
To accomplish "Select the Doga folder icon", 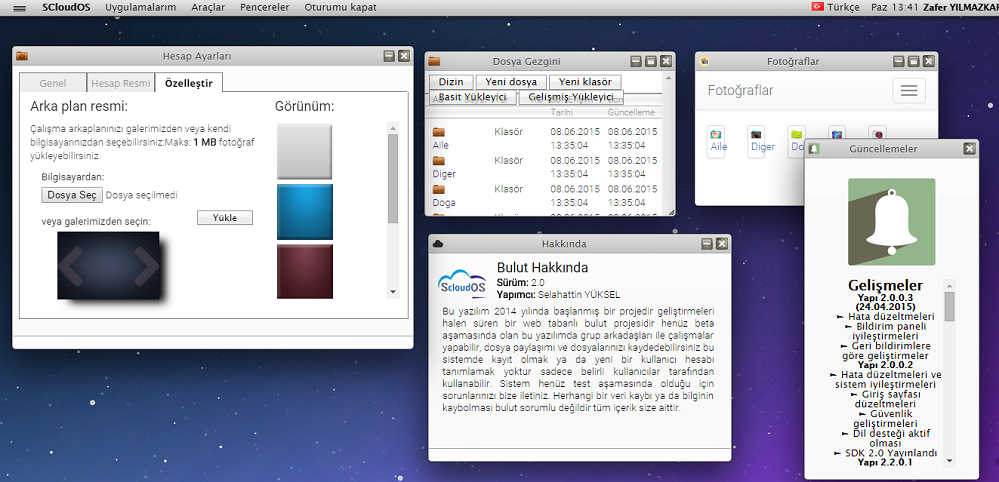I will (x=439, y=188).
